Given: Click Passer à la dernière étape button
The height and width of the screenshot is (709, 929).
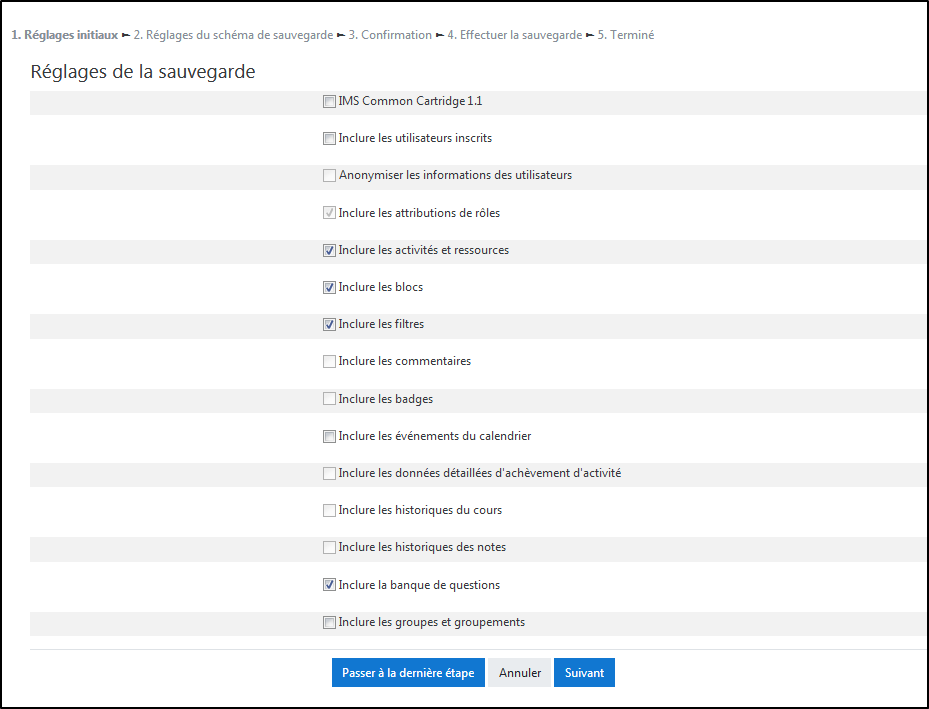Looking at the screenshot, I should (408, 673).
